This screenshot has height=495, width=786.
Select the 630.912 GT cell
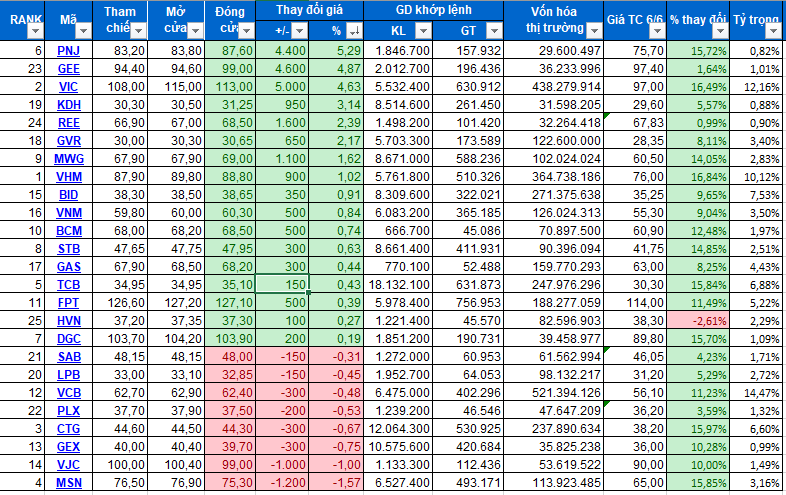[468, 87]
